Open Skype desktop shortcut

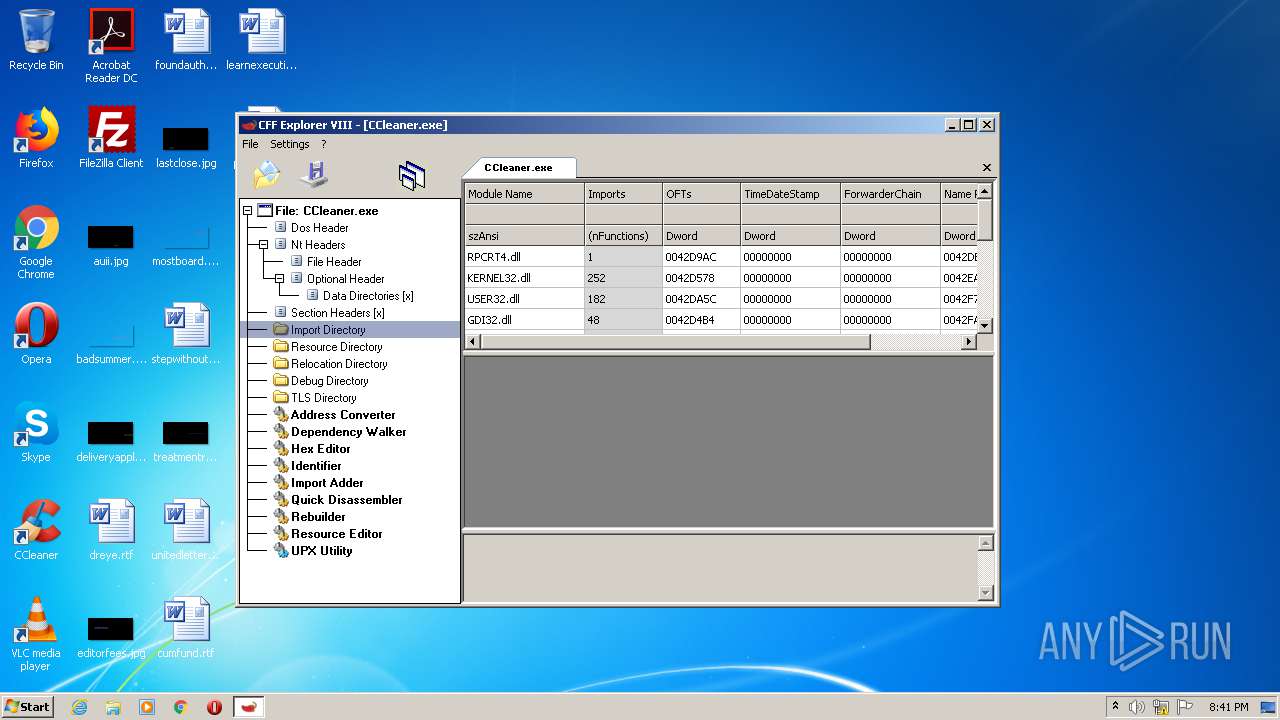coord(36,432)
